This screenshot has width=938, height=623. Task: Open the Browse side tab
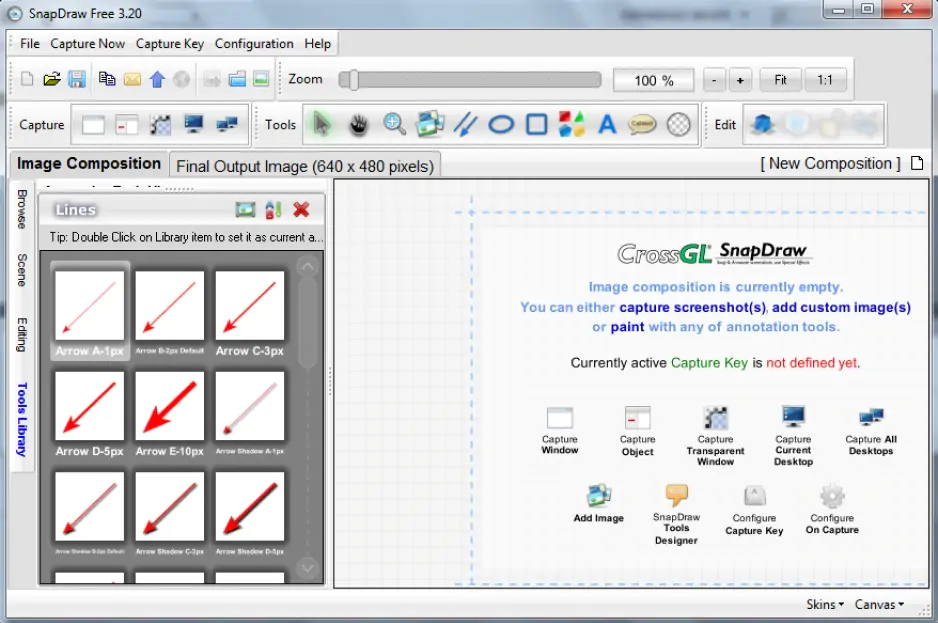[22, 208]
